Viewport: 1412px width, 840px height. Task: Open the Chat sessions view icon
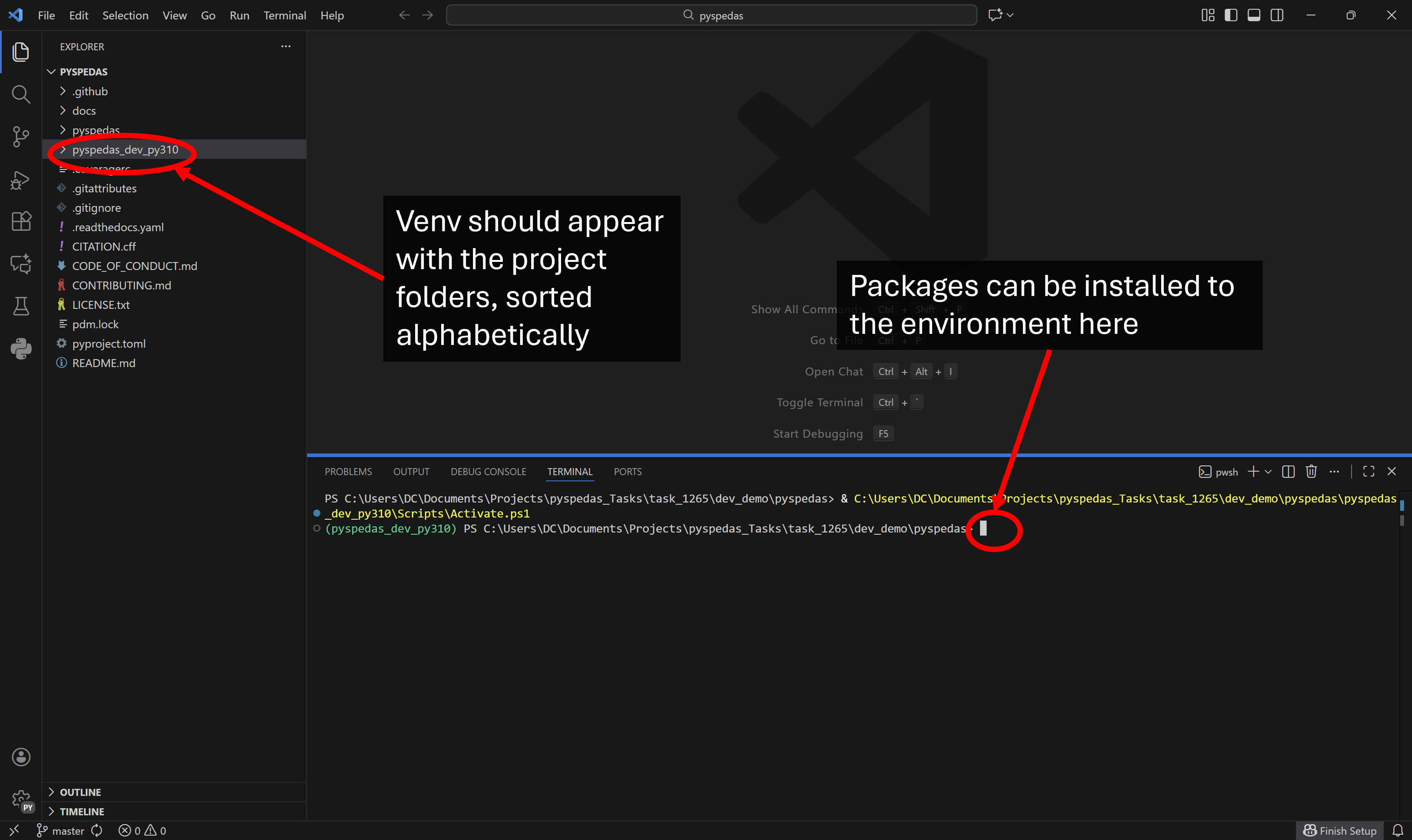coord(21,264)
